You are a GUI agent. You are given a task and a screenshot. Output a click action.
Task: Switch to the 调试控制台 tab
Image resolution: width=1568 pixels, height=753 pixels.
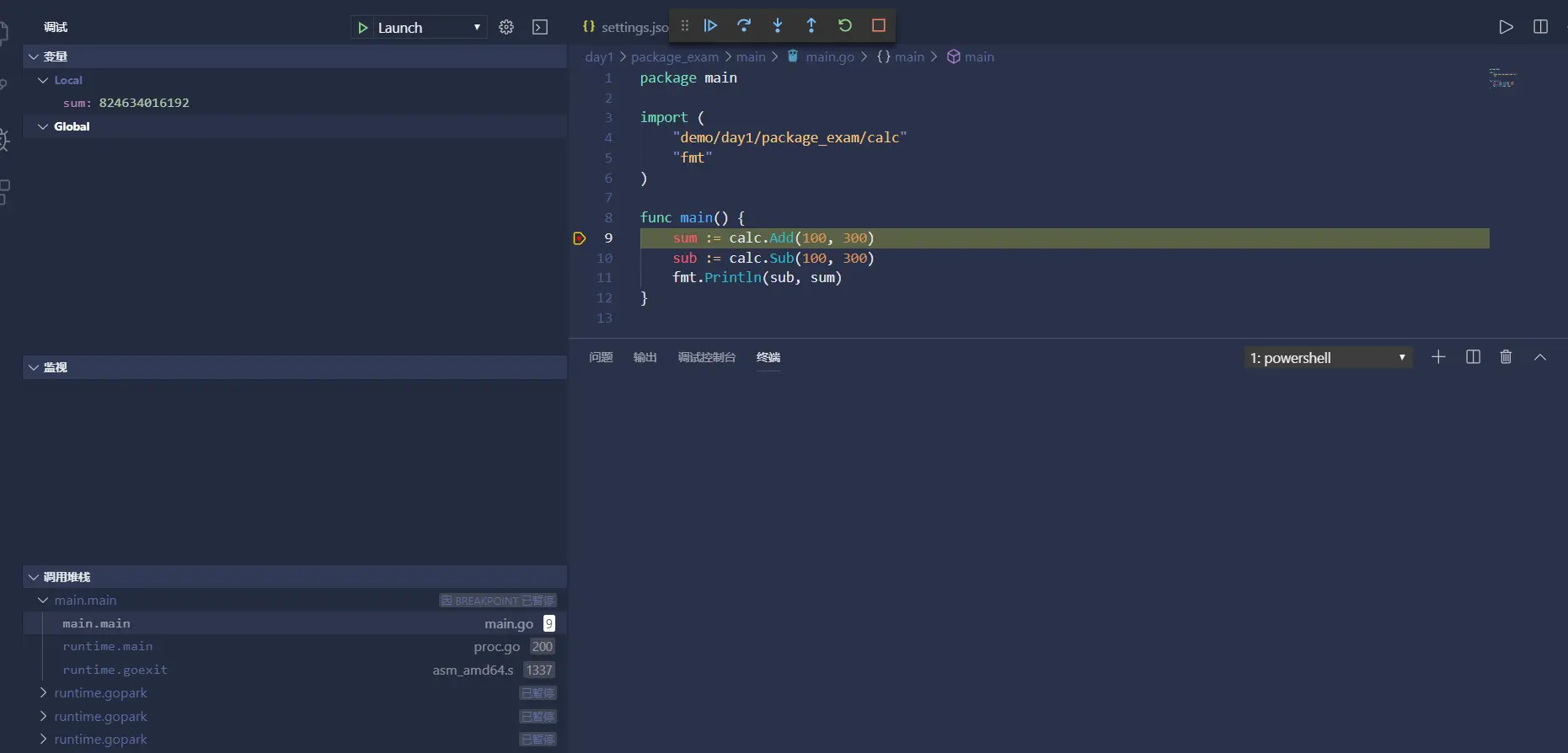click(x=706, y=357)
